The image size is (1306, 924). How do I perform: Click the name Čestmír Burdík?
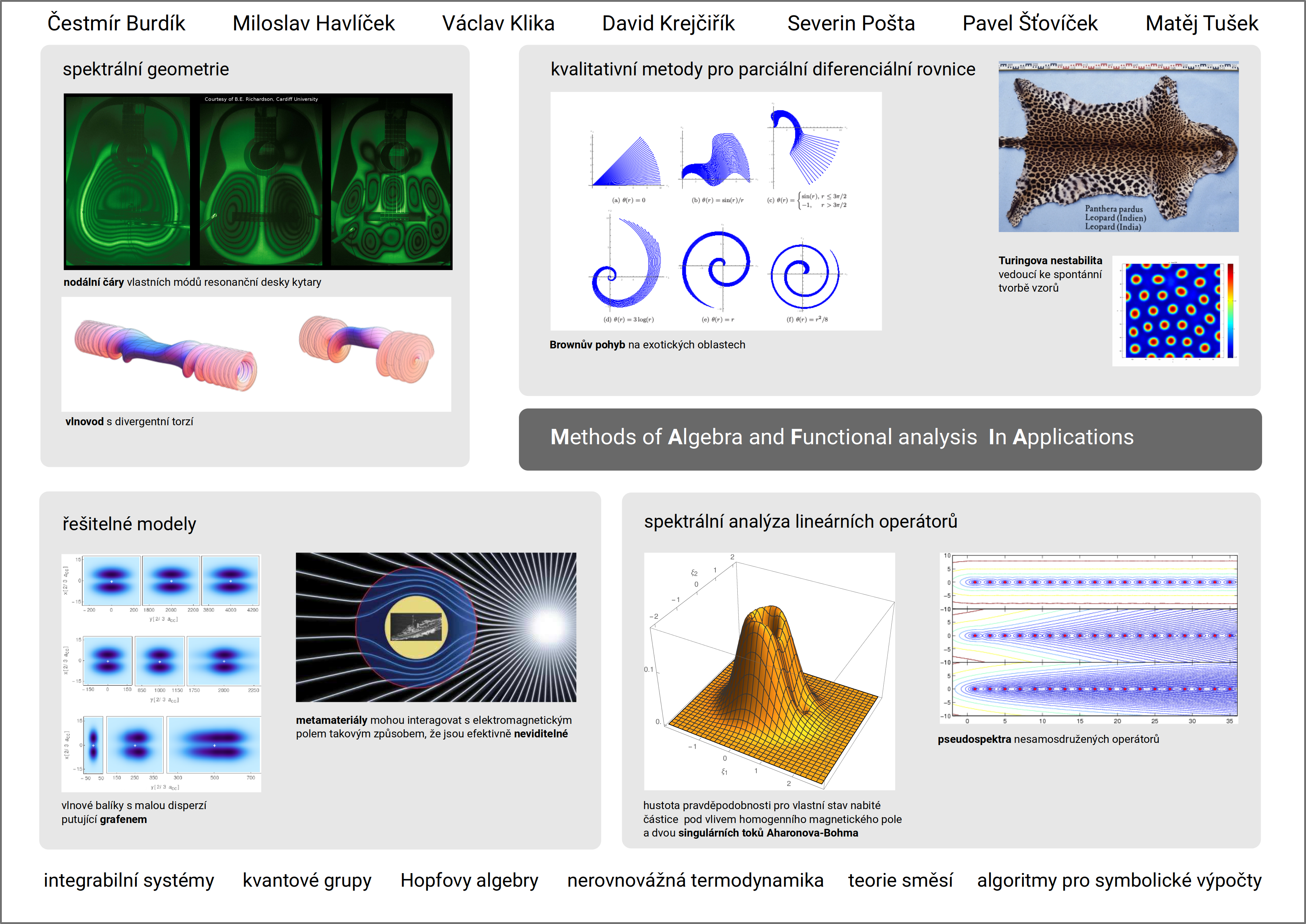(116, 23)
